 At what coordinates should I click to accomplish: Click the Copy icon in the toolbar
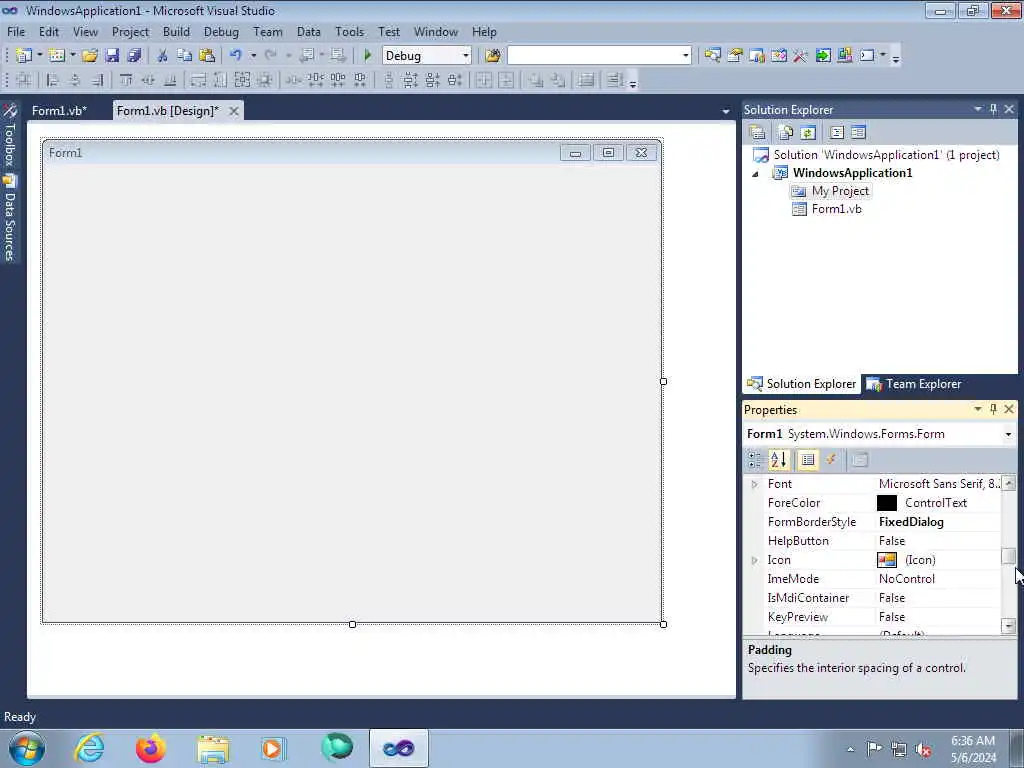click(x=185, y=56)
